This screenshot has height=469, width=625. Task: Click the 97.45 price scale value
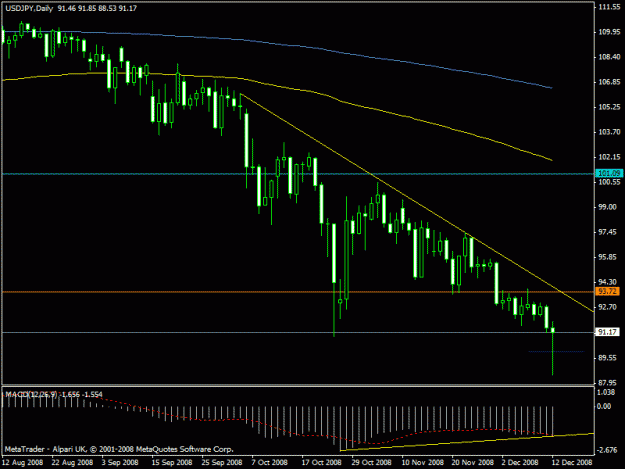pos(609,232)
